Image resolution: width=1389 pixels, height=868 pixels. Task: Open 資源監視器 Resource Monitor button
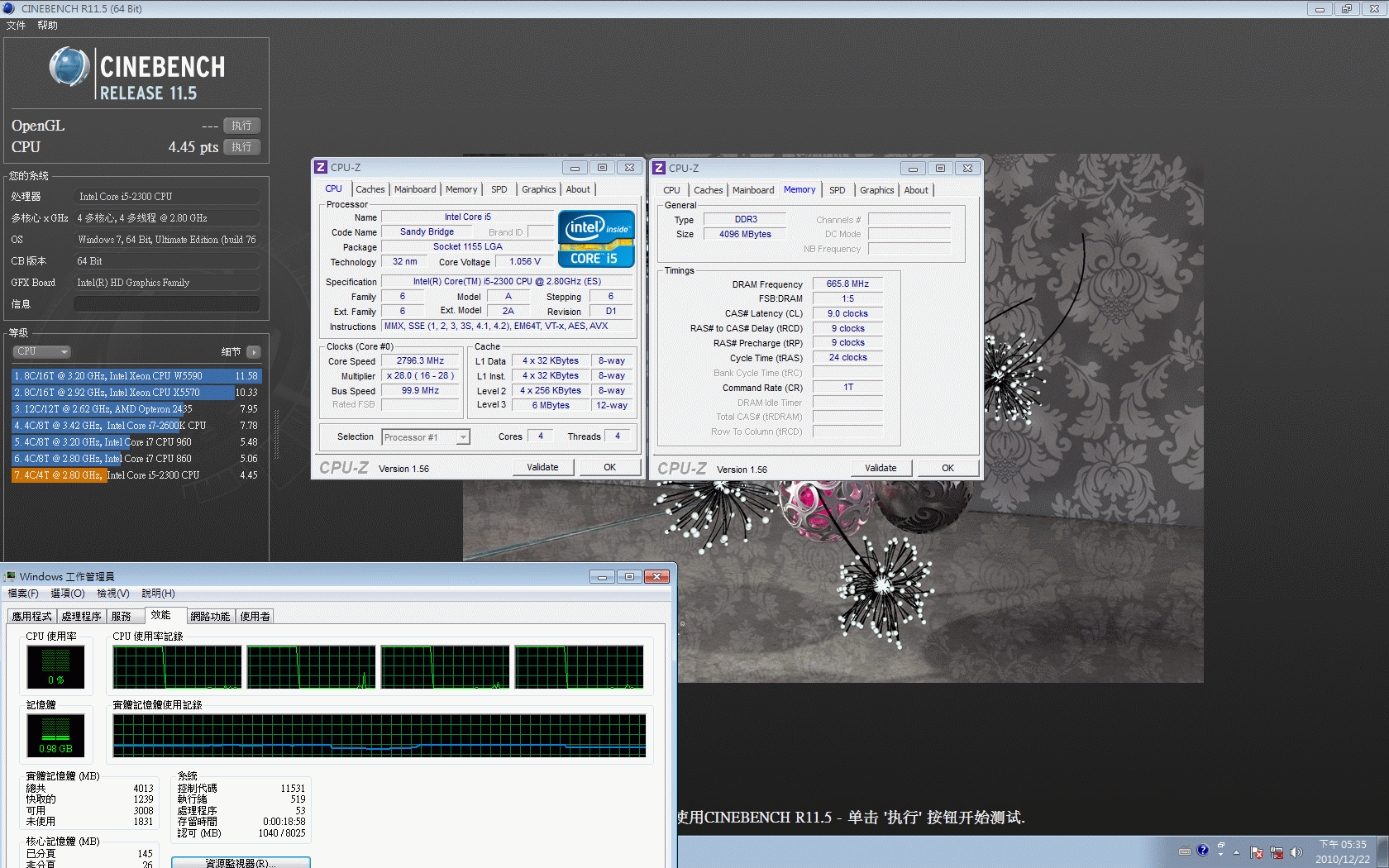point(241,862)
